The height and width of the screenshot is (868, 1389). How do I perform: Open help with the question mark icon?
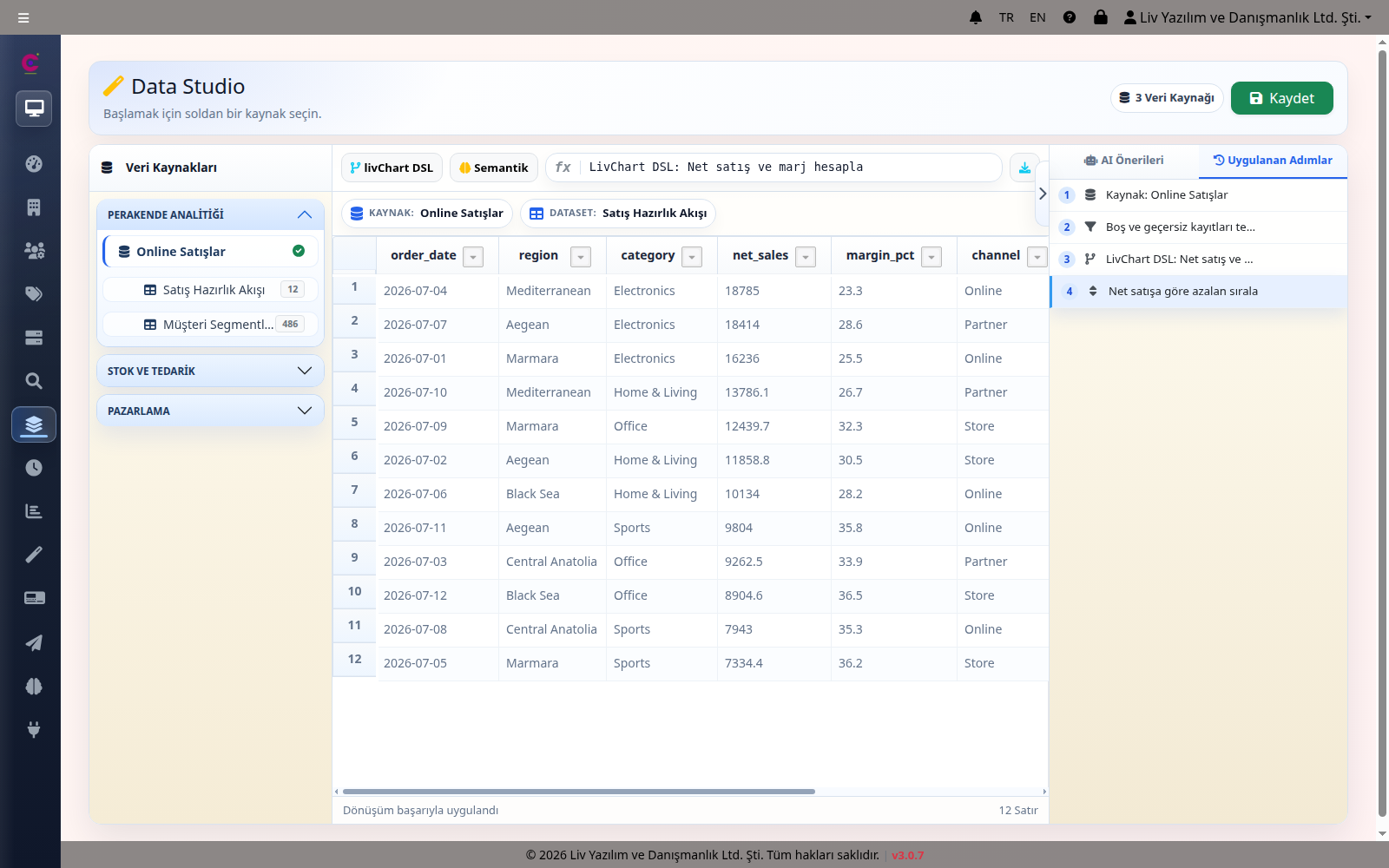(x=1070, y=17)
